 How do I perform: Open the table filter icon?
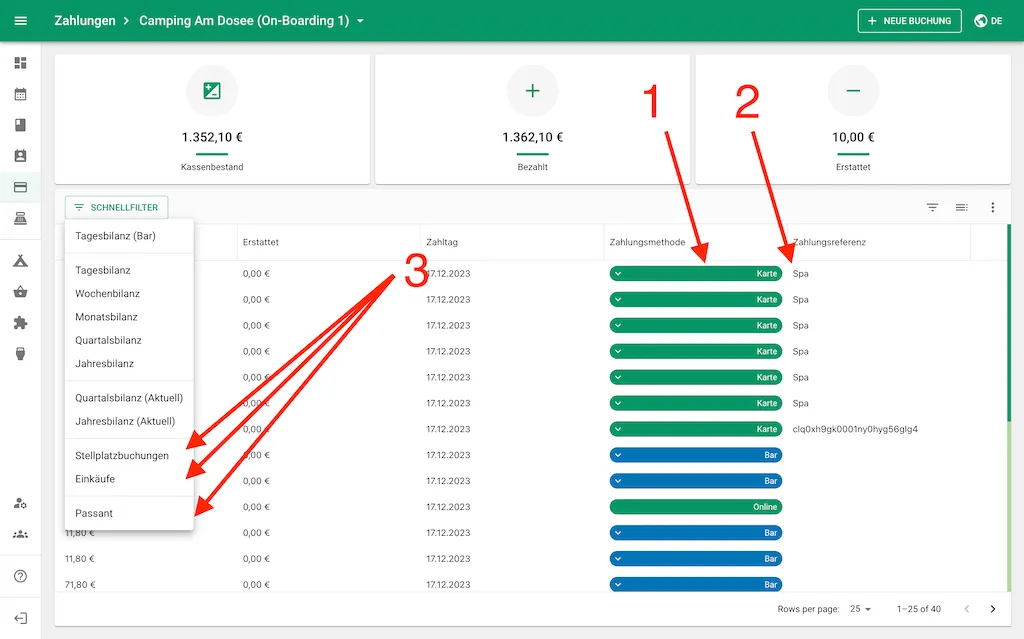(x=933, y=207)
